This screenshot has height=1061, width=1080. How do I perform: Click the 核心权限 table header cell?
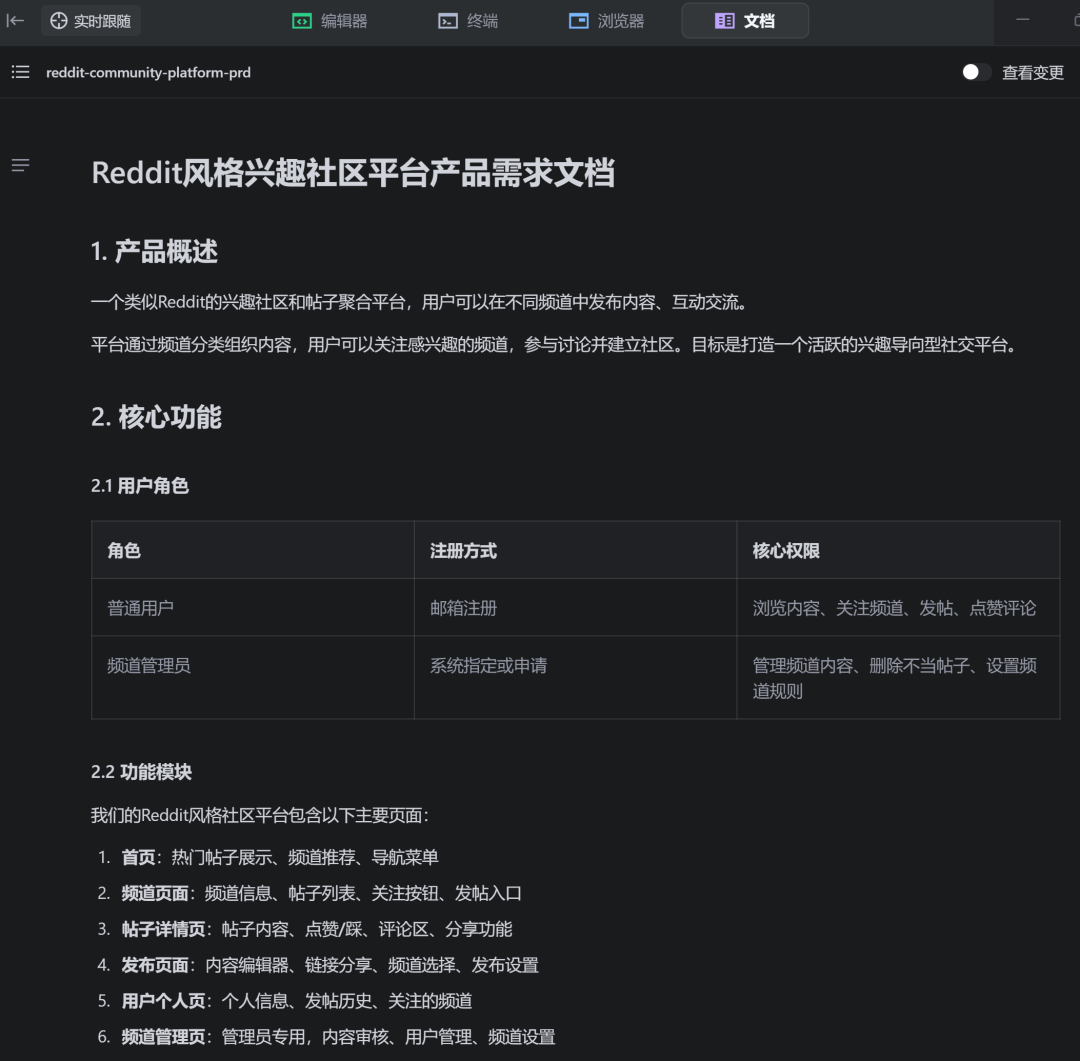pyautogui.click(x=898, y=550)
